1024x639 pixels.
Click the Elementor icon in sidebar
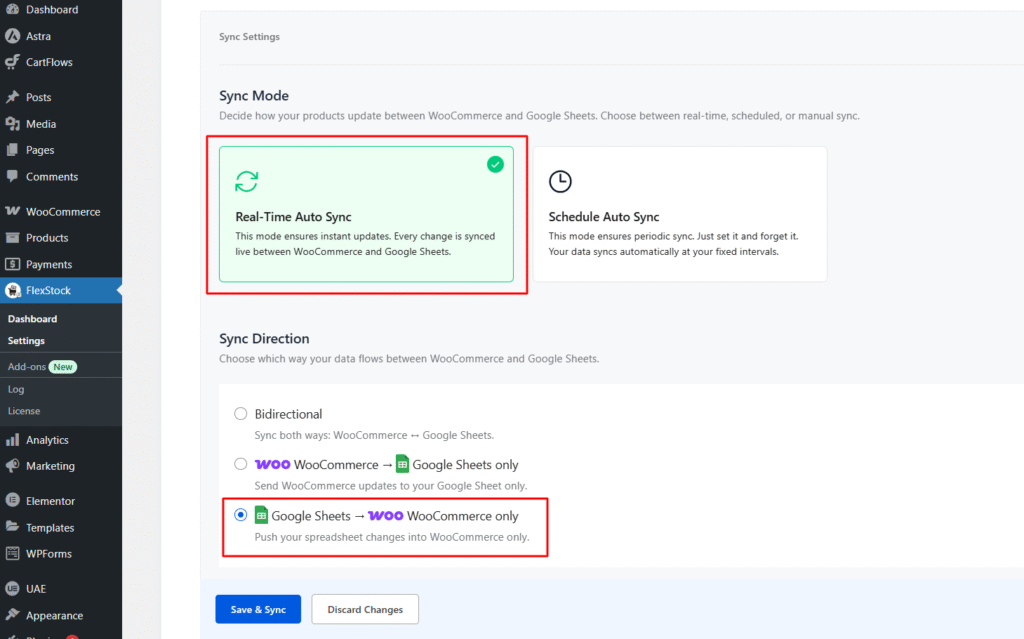coord(12,500)
